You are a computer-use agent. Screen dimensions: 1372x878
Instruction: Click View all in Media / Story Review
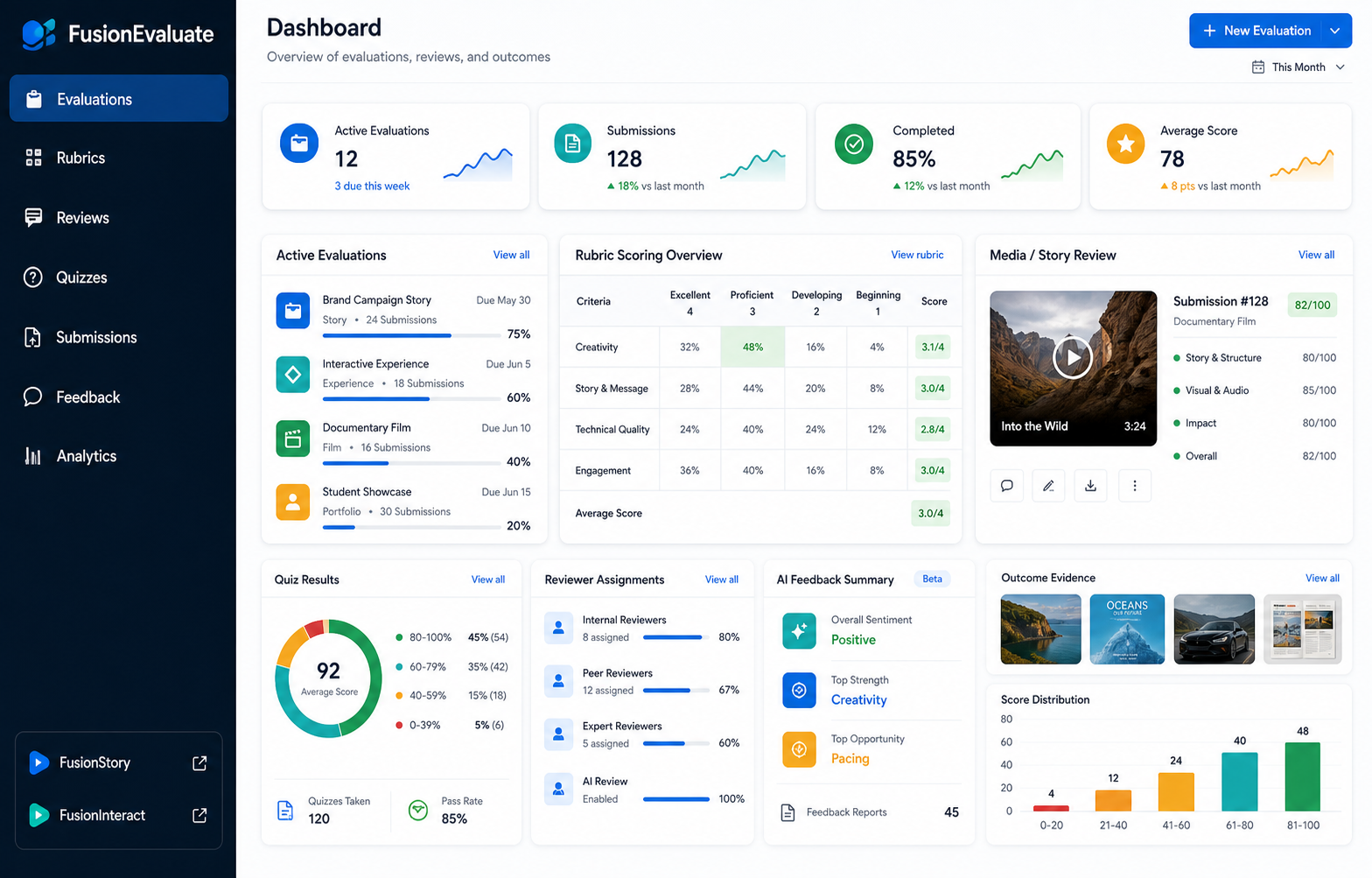pyautogui.click(x=1316, y=255)
